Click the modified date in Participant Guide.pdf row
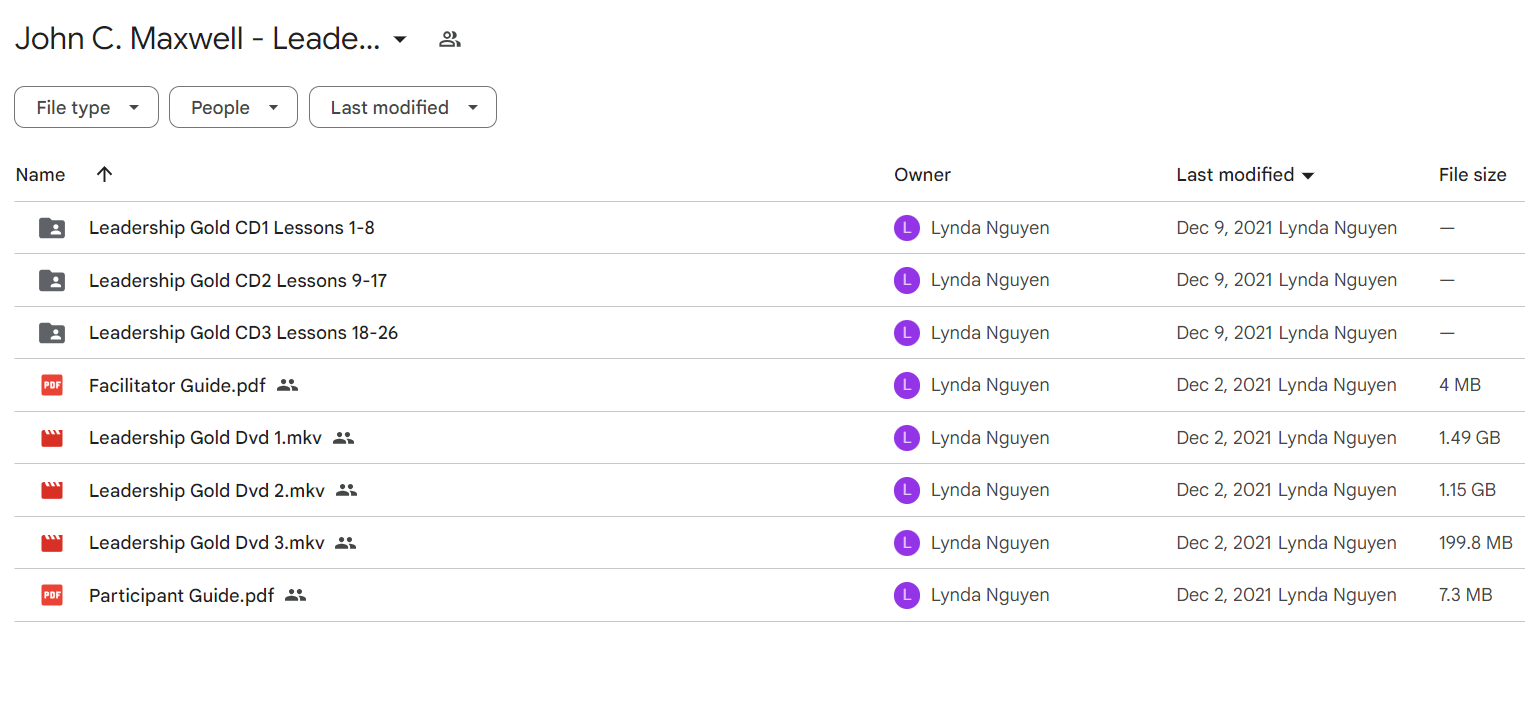This screenshot has height=704, width=1525. [x=1225, y=595]
